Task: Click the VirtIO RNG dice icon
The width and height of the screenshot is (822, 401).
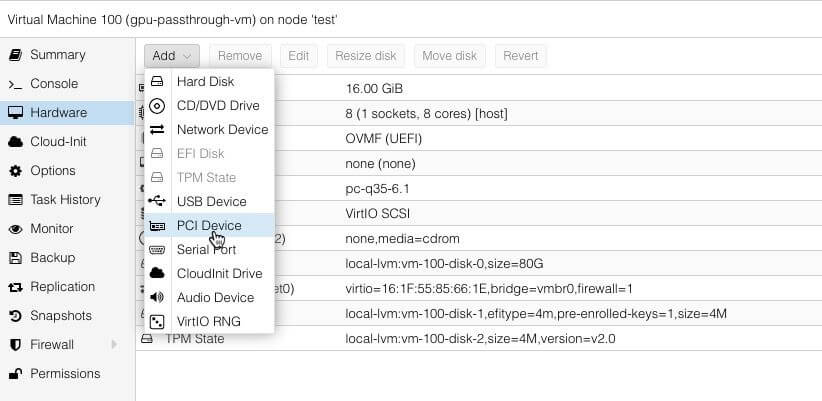Action: (x=157, y=321)
